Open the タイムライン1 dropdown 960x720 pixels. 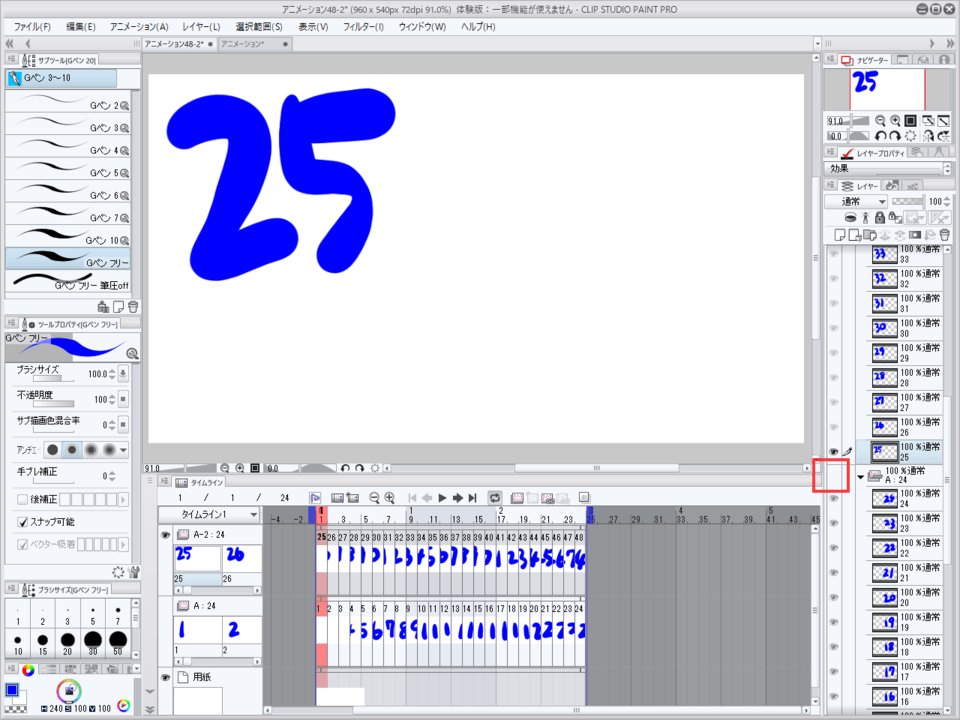pos(254,515)
